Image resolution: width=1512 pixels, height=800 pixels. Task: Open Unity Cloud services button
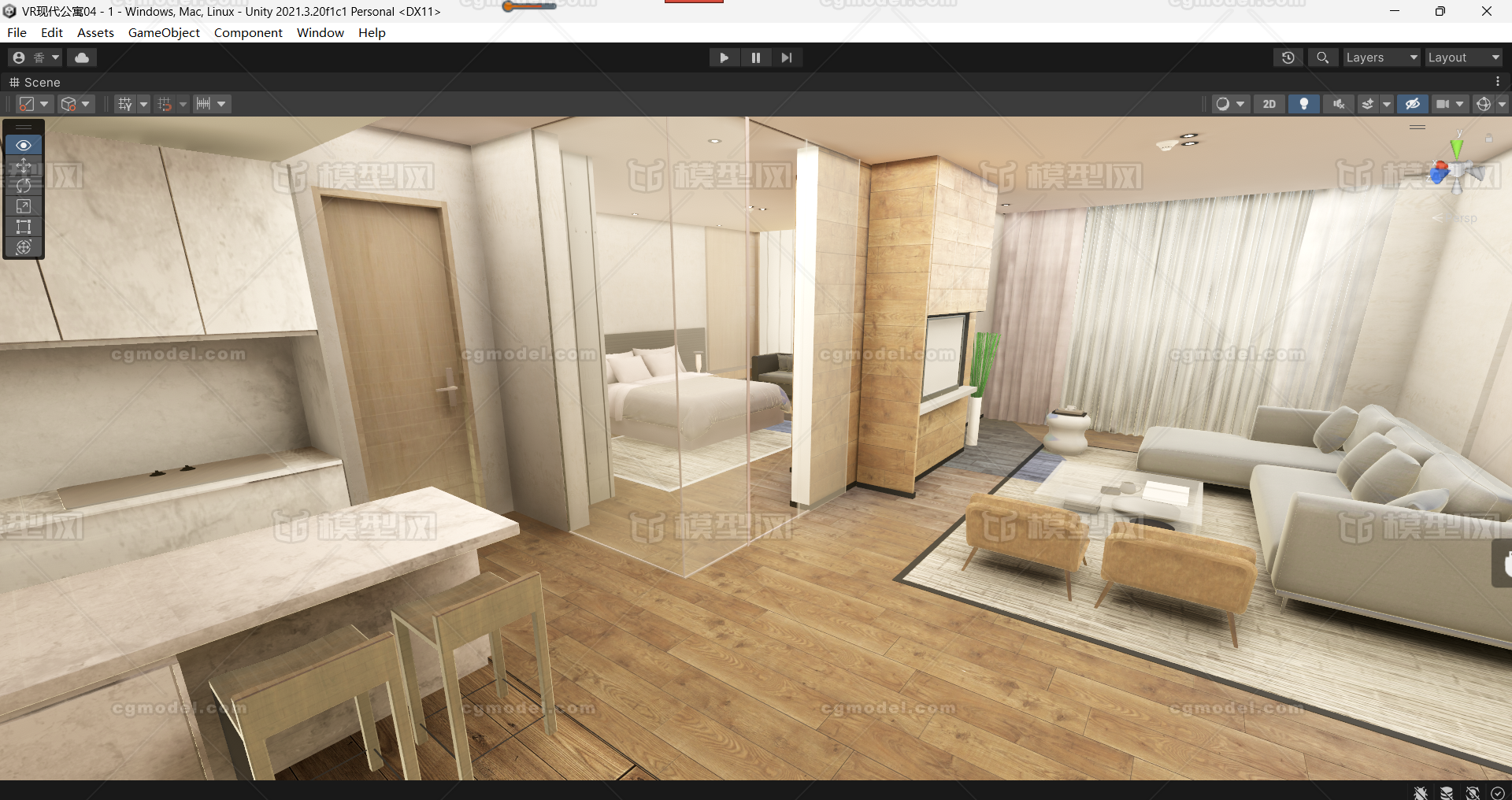tap(82, 57)
